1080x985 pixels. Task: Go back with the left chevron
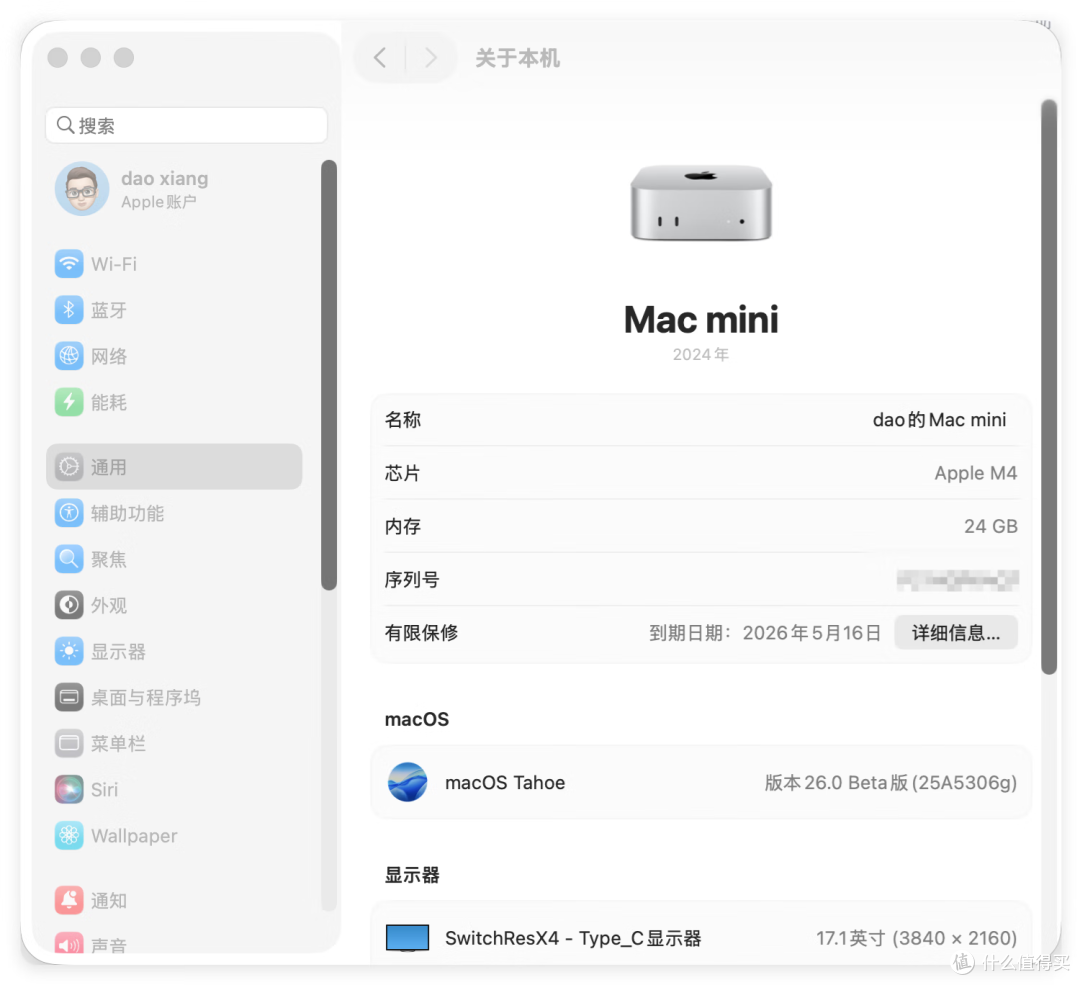point(380,58)
